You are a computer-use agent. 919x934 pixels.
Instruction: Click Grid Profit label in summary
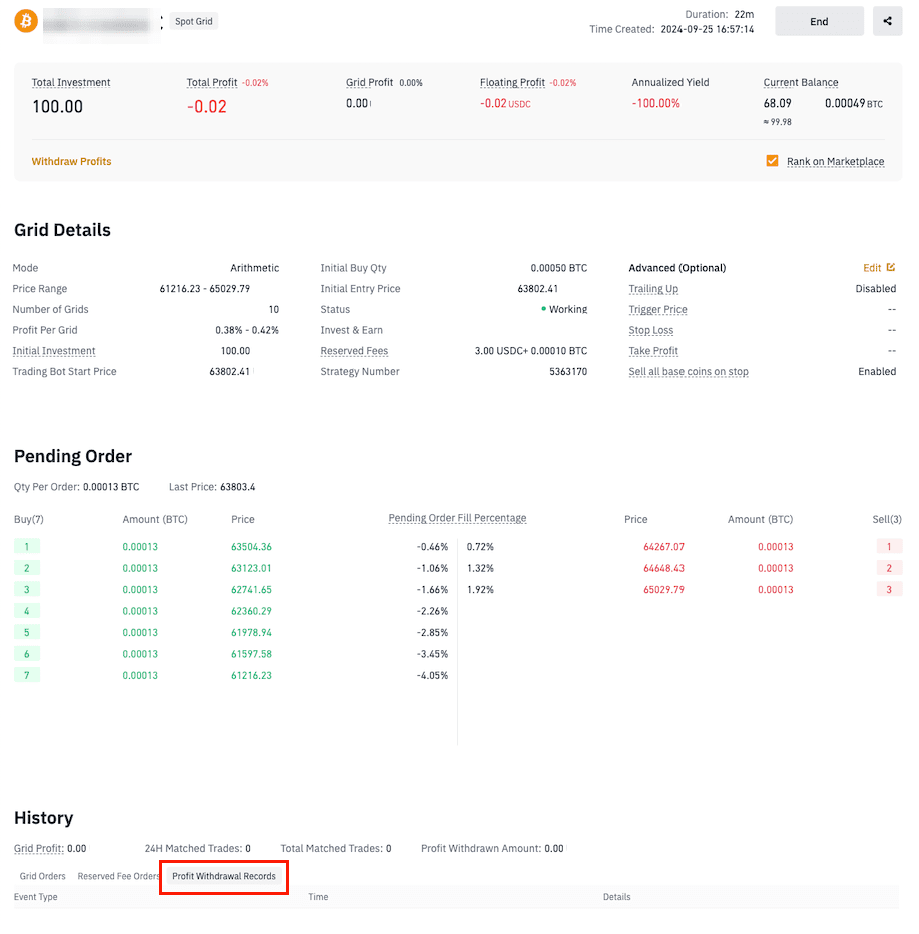pyautogui.click(x=369, y=82)
